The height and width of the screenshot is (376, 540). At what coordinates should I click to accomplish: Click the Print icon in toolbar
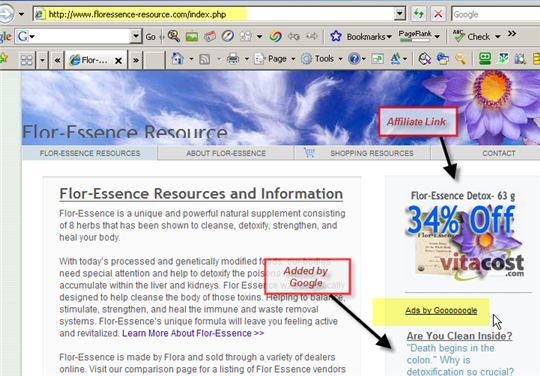[233, 59]
